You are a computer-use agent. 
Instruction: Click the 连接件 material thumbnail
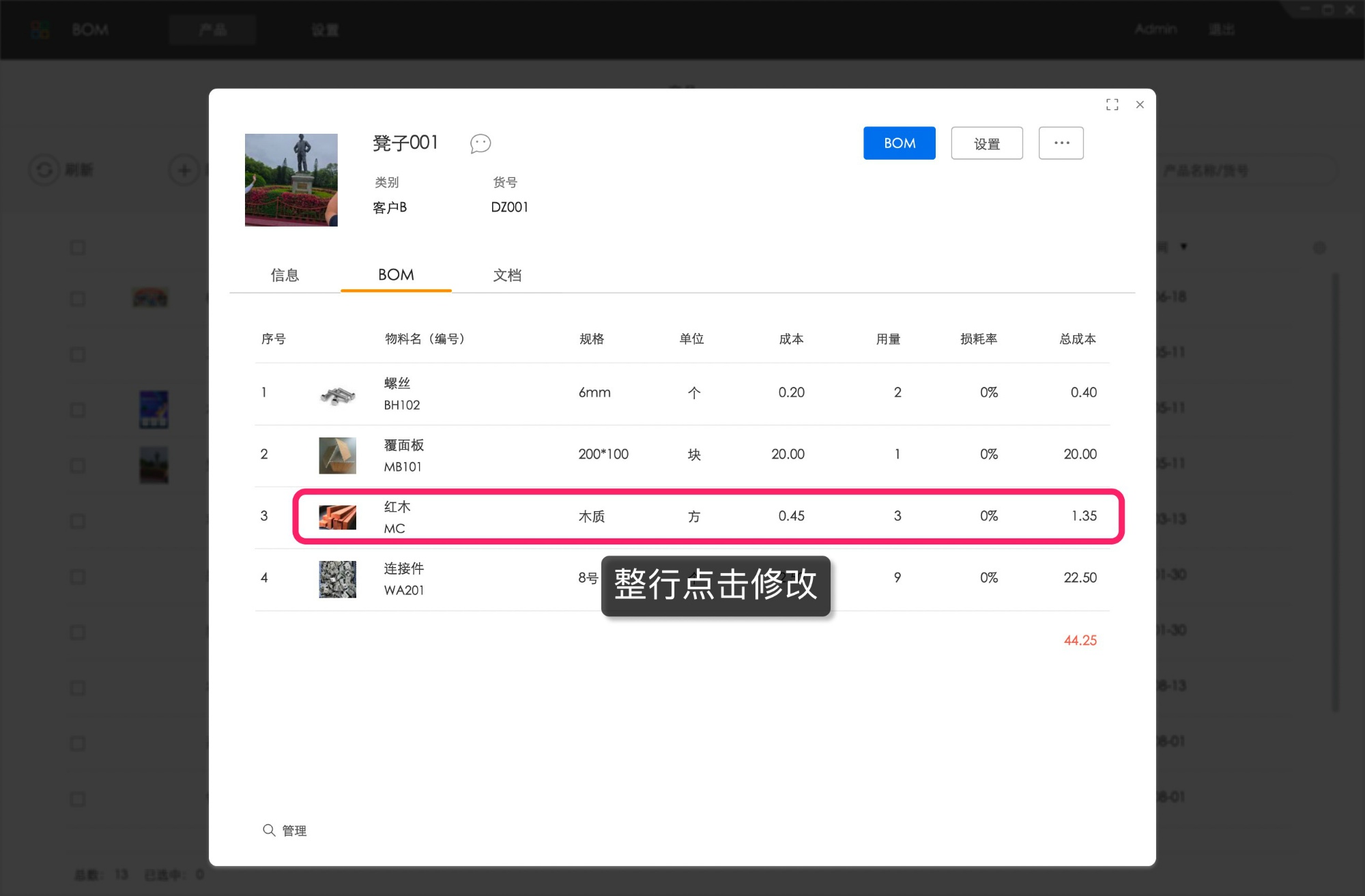[x=337, y=579]
